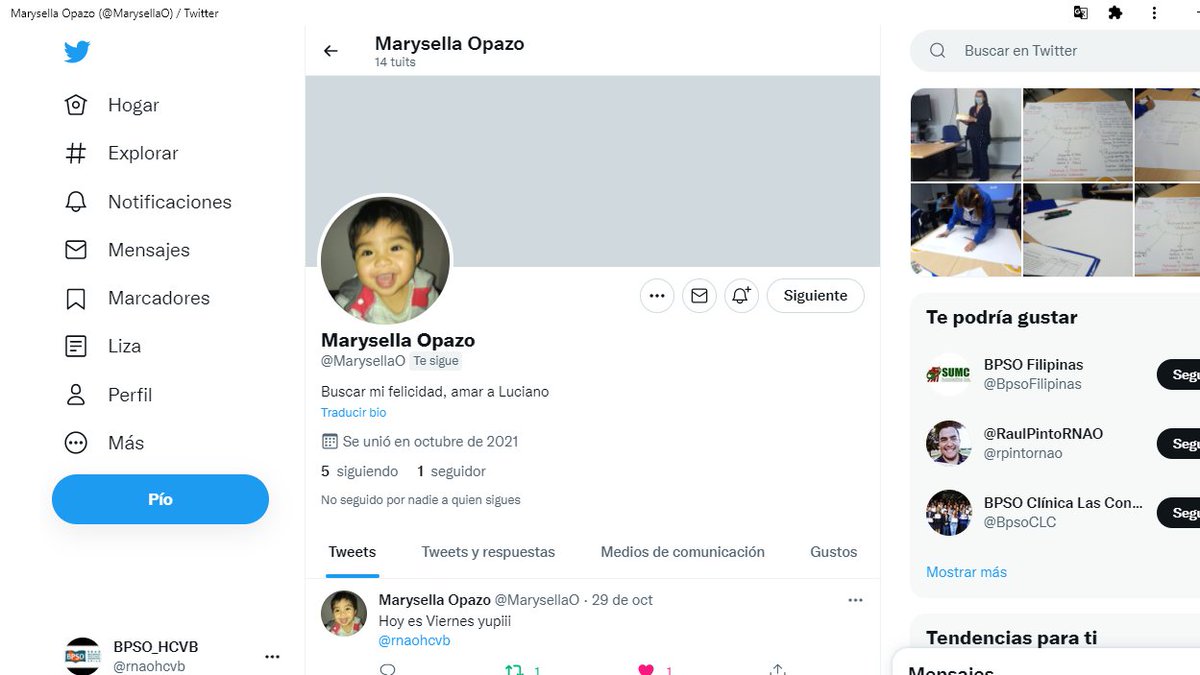Click the Twitter bird logo

click(x=77, y=52)
